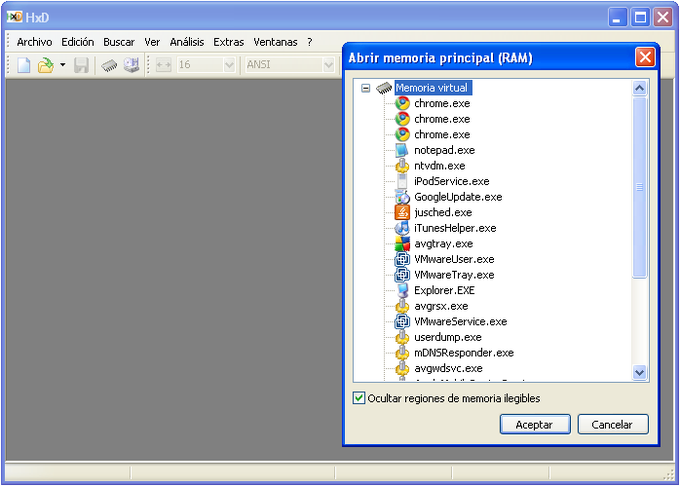Select the ntvdm.exe process name
Image resolution: width=680 pixels, height=486 pixels.
tap(440, 166)
